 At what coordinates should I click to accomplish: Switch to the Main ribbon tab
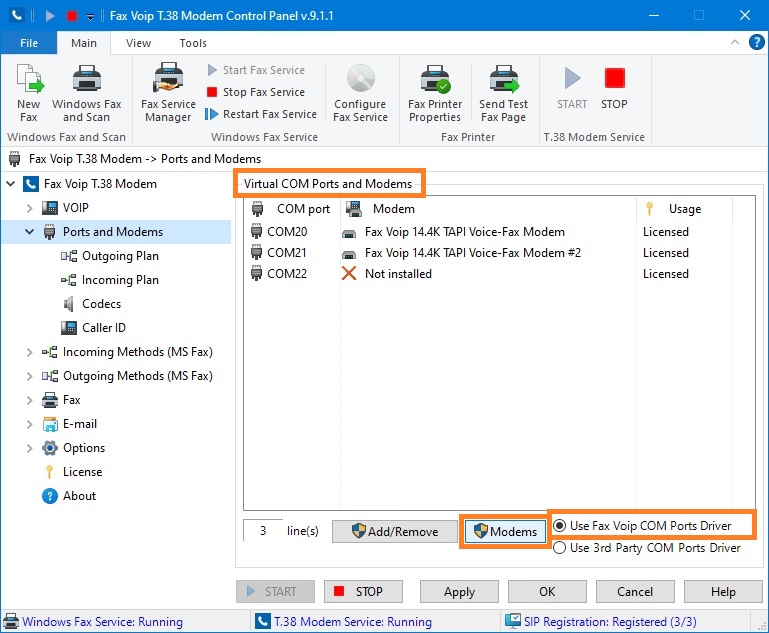(84, 43)
